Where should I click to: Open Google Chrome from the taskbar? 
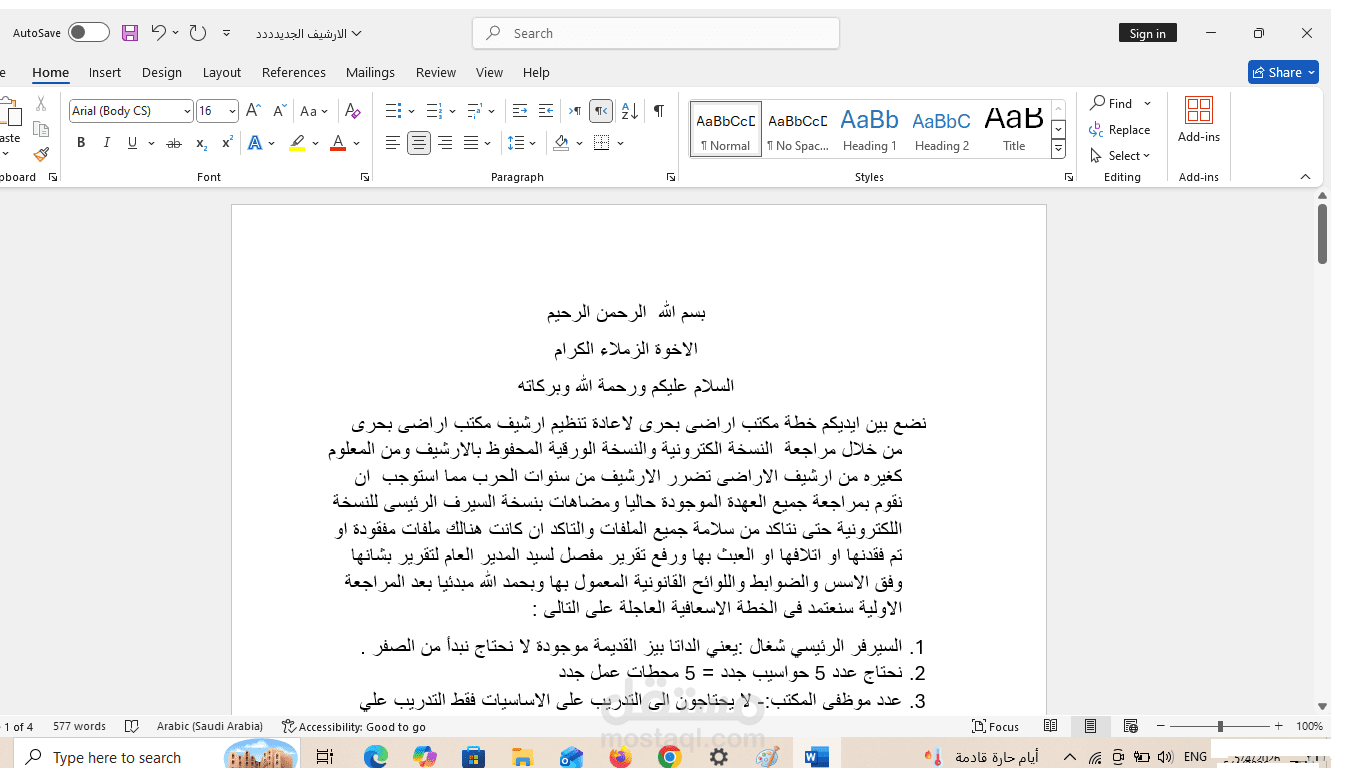[x=670, y=757]
